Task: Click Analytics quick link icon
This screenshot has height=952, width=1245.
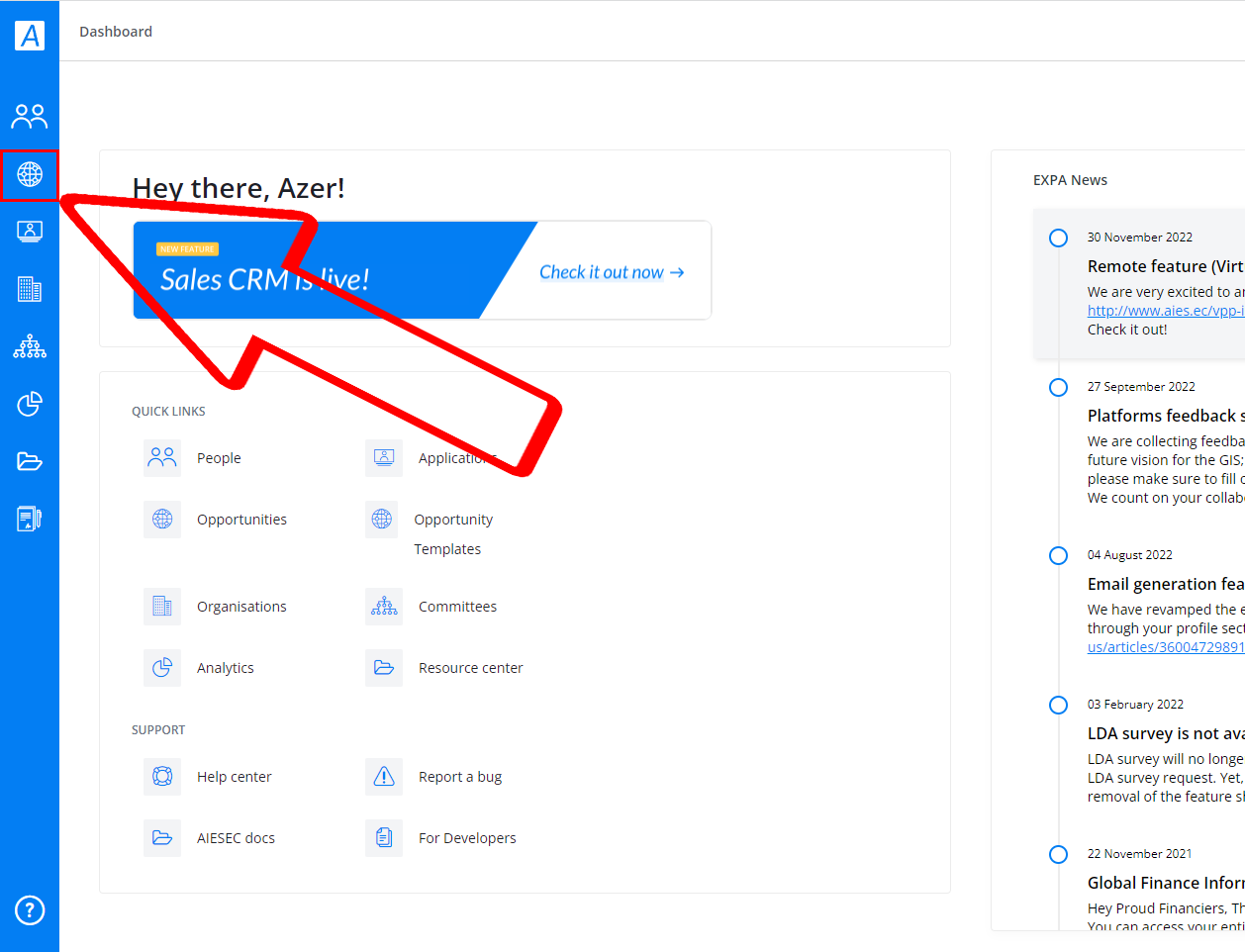Action: tap(162, 668)
